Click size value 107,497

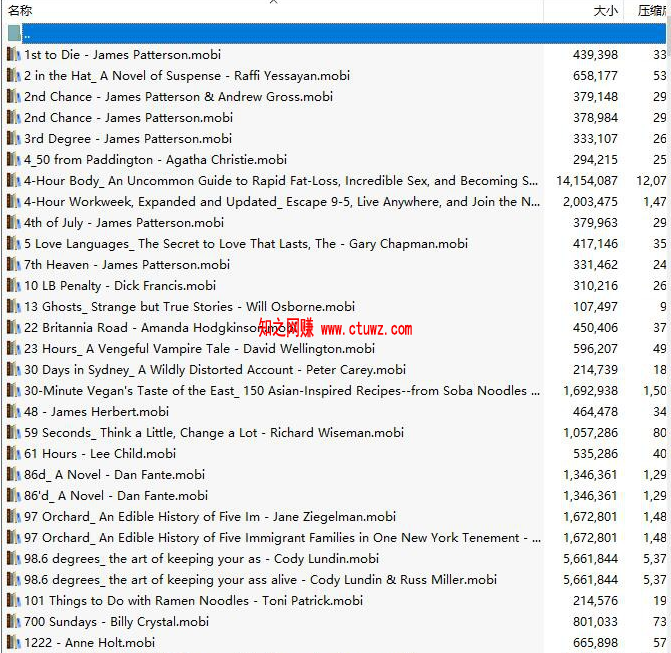(x=596, y=306)
